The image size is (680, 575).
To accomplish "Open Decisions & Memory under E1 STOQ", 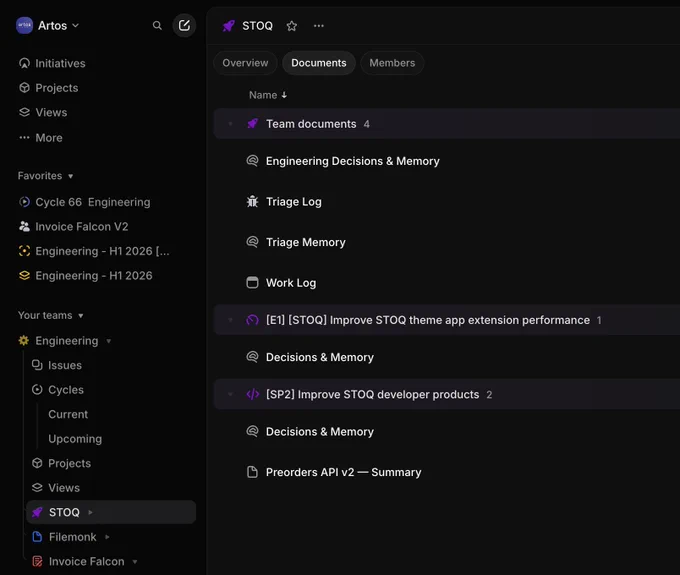I will click(320, 357).
